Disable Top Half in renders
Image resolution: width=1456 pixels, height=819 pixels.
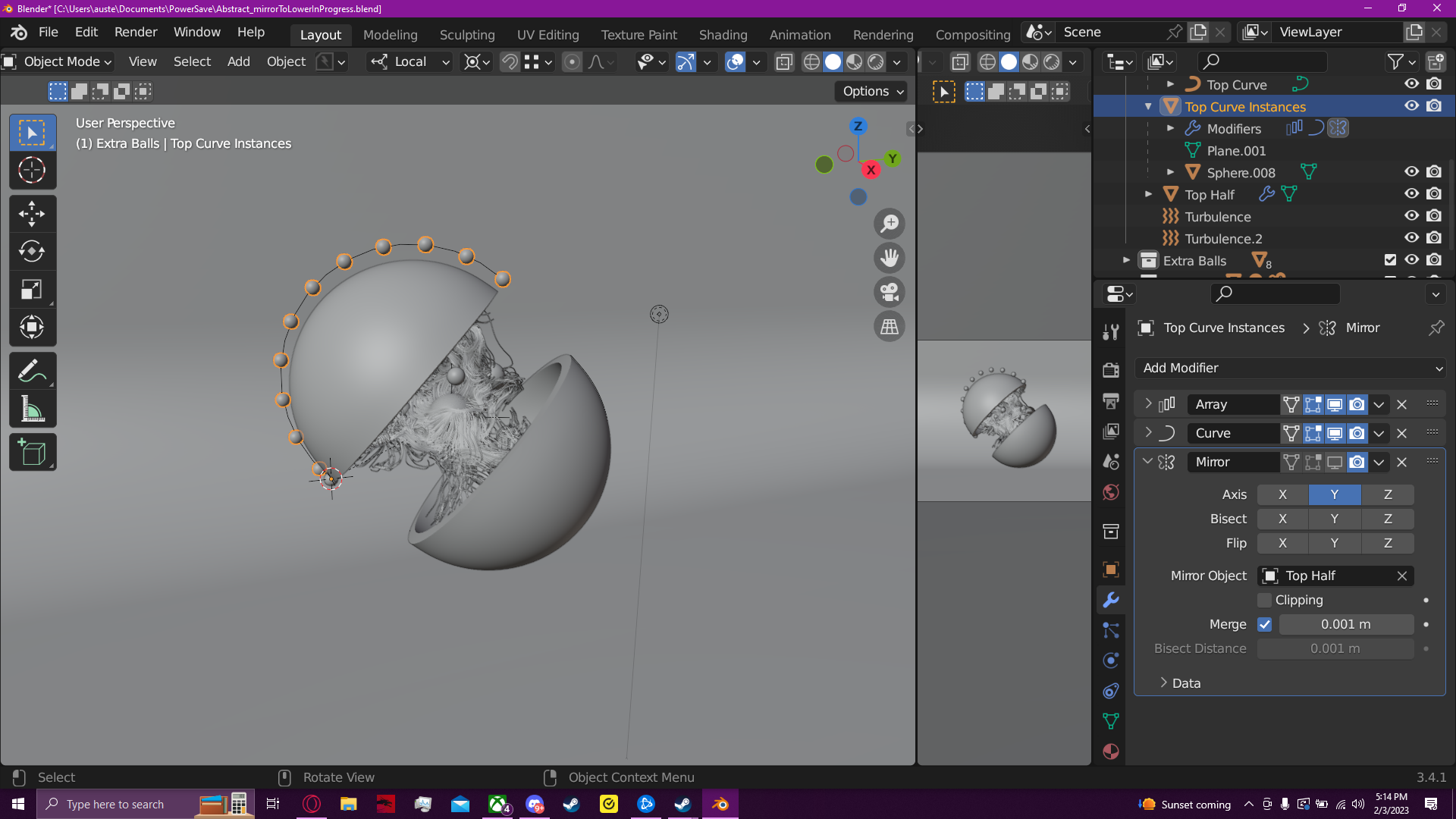coord(1434,194)
